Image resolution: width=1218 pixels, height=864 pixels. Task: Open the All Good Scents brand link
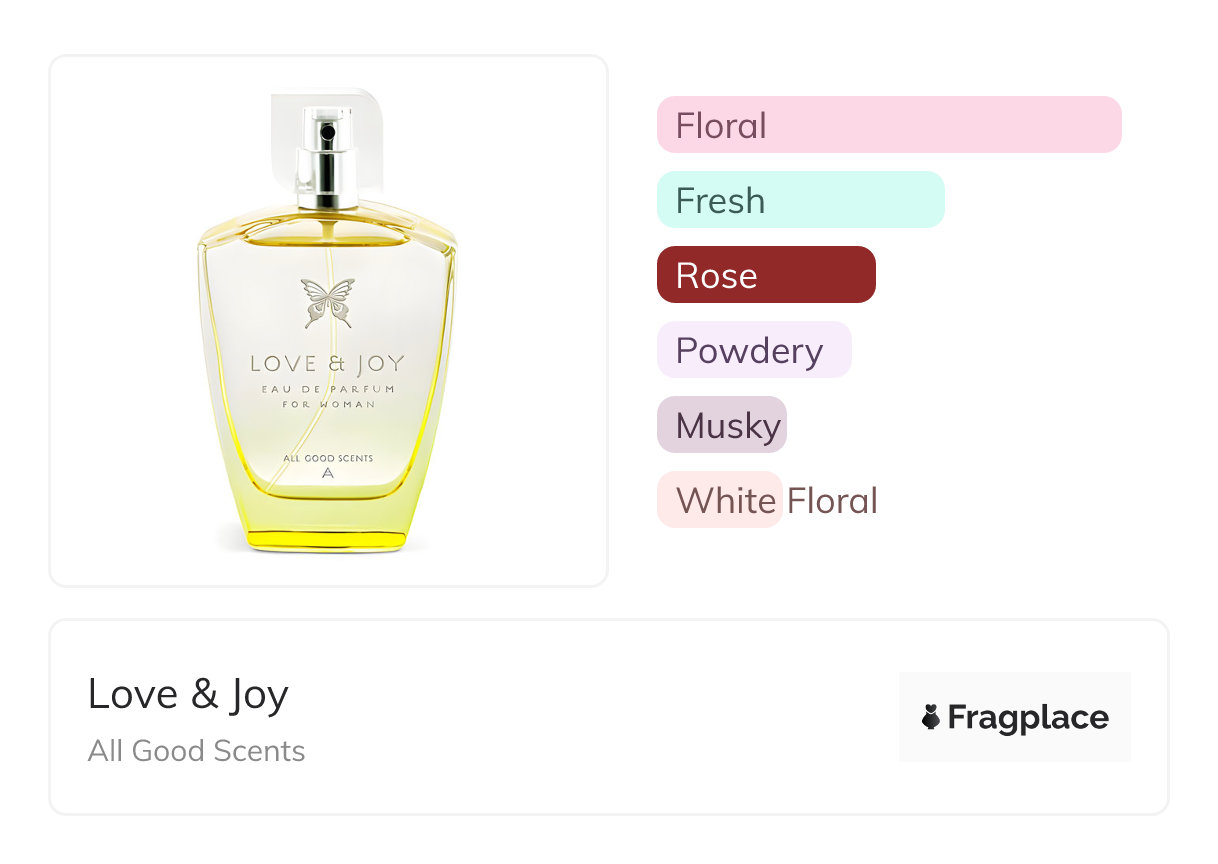click(x=196, y=751)
